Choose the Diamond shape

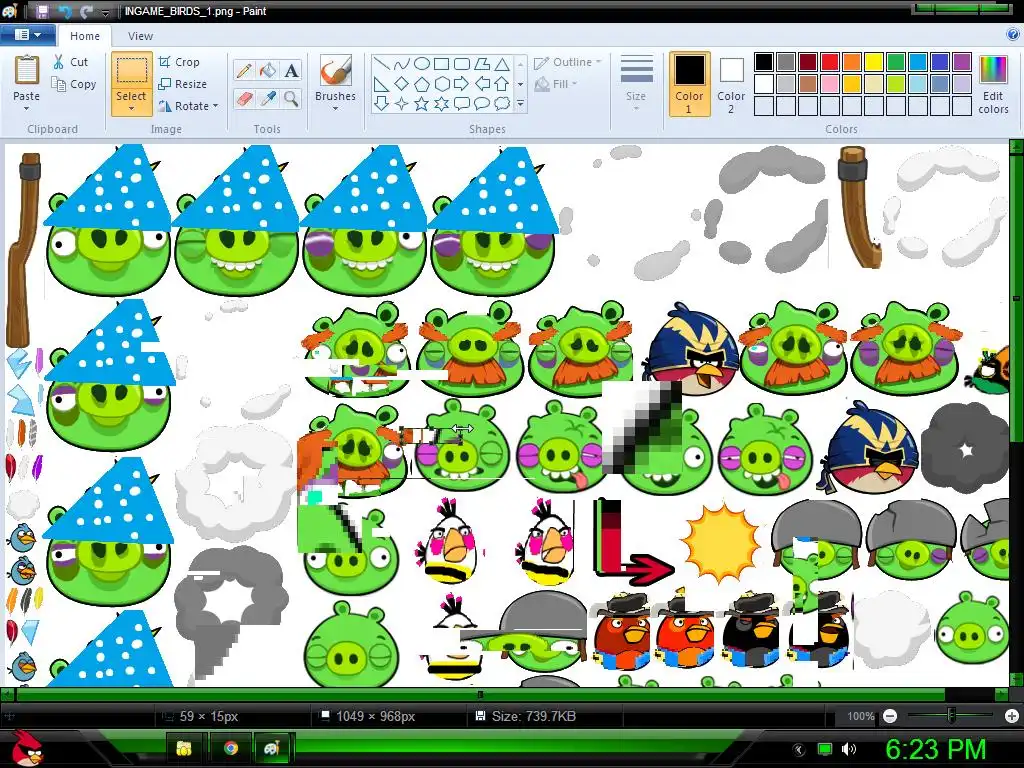tap(402, 84)
